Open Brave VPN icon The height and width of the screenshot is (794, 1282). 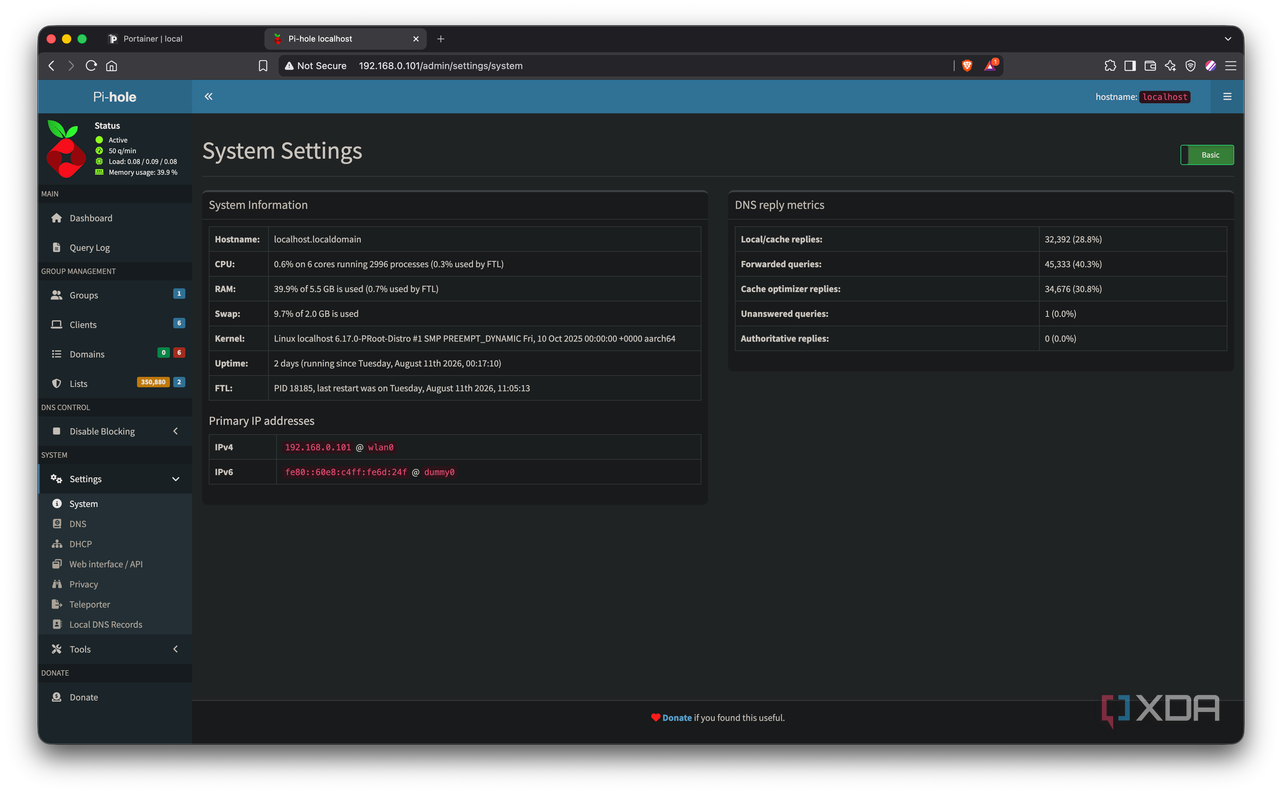1190,66
